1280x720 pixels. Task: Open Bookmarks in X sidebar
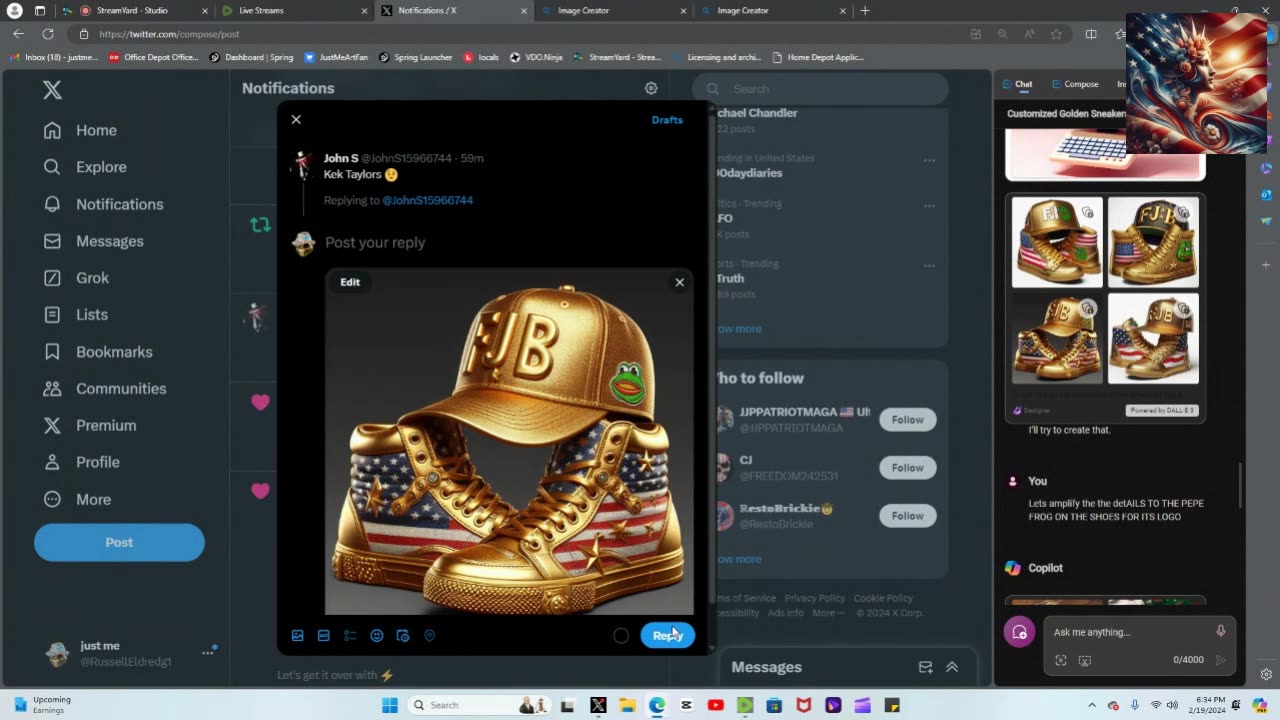click(x=97, y=352)
